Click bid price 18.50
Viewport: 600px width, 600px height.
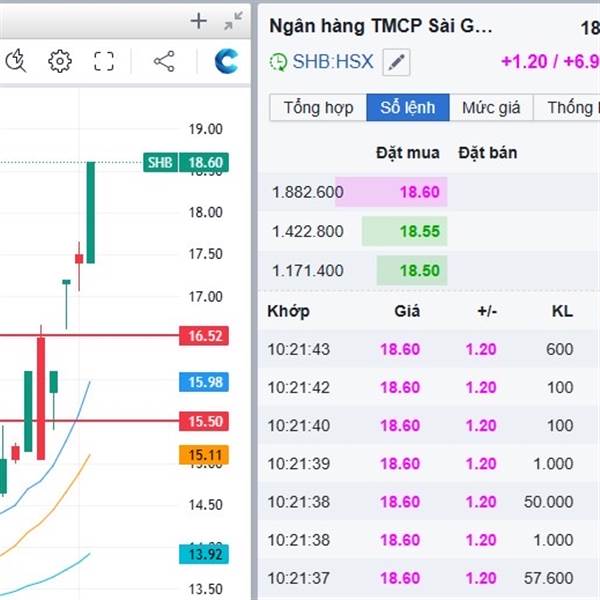(420, 271)
